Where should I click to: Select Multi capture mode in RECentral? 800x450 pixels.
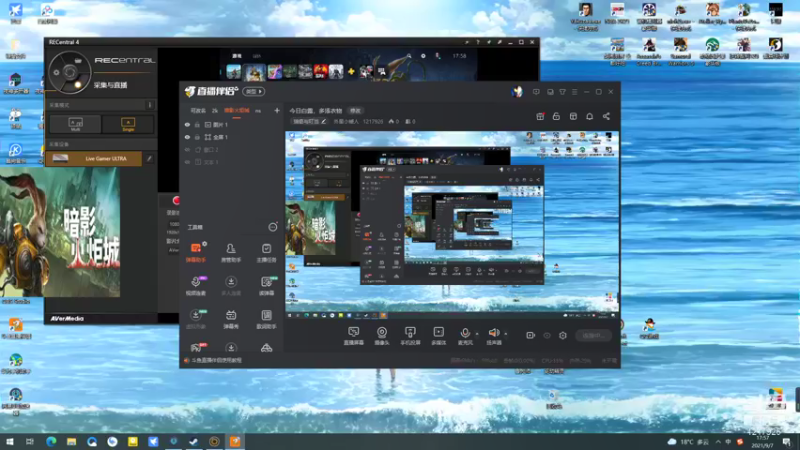pos(76,124)
